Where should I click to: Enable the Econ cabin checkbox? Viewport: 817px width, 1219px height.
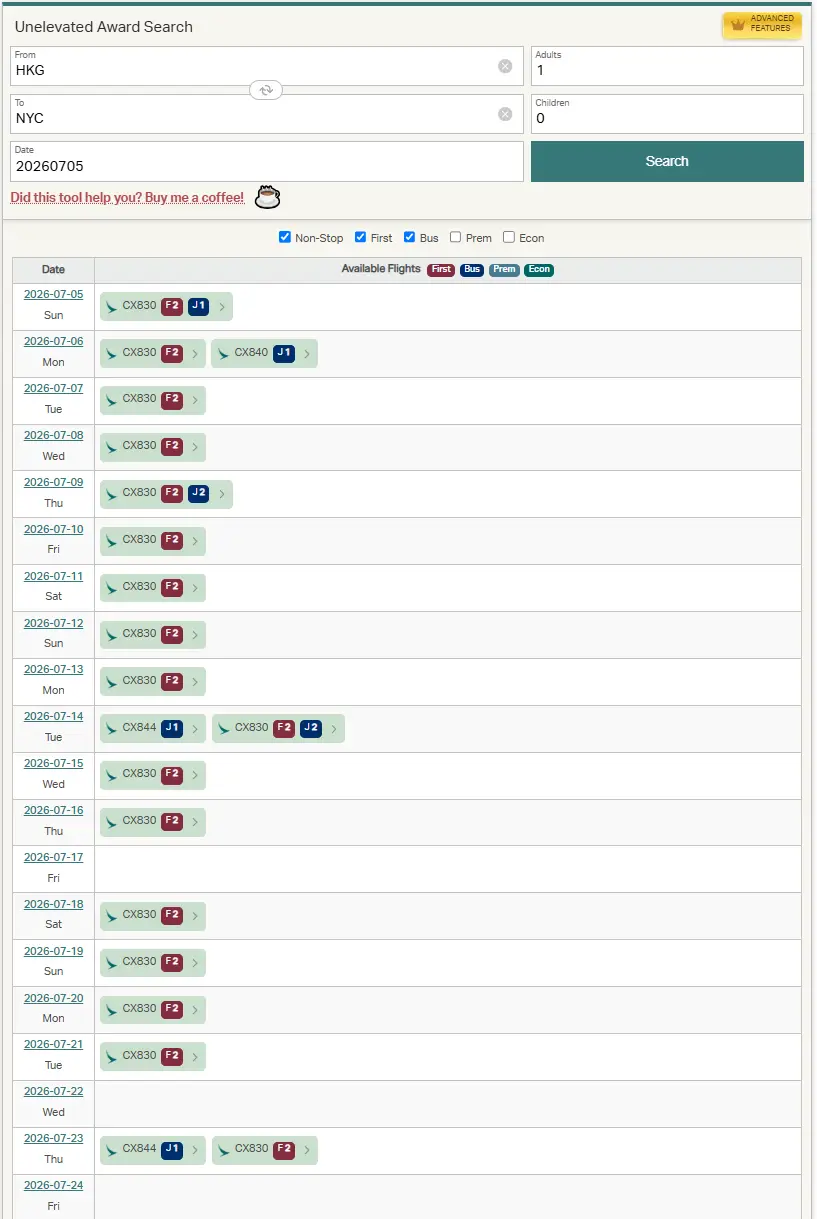click(509, 238)
